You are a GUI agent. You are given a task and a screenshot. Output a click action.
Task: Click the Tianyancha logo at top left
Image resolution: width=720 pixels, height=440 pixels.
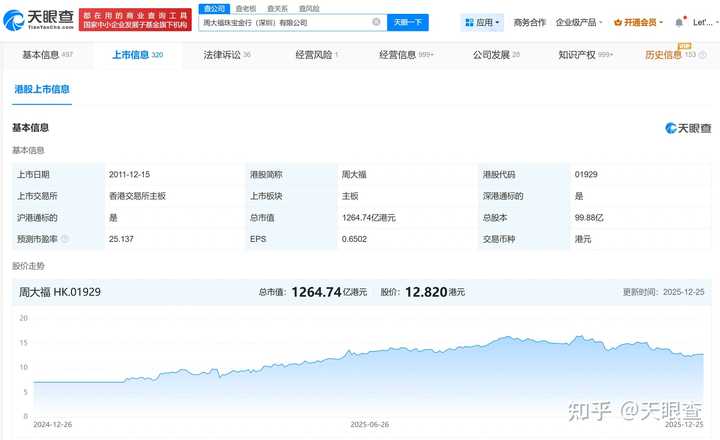pos(39,20)
